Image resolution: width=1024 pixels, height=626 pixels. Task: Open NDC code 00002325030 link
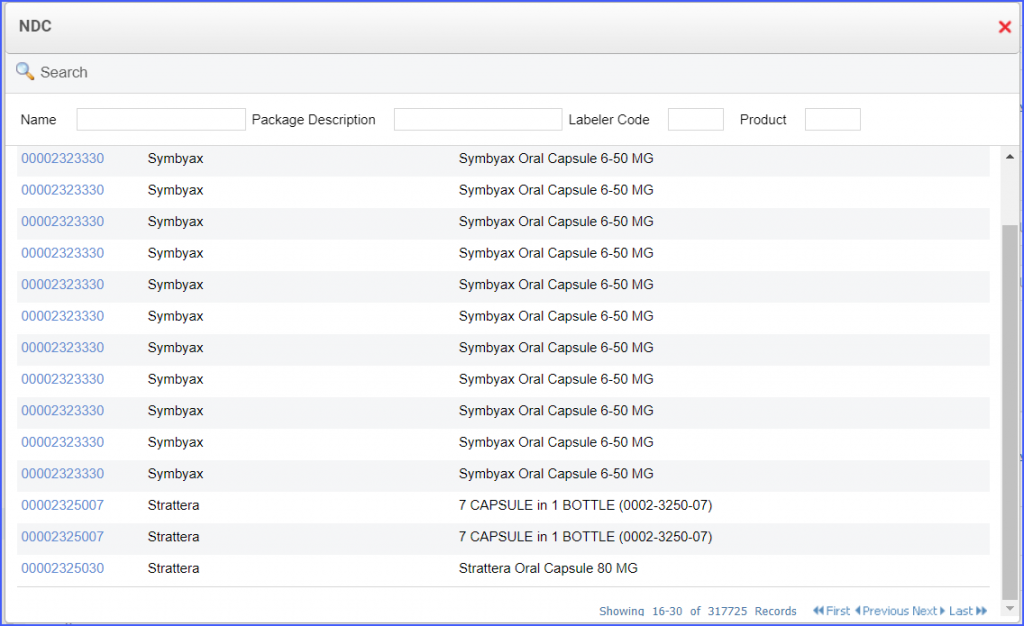tap(63, 569)
